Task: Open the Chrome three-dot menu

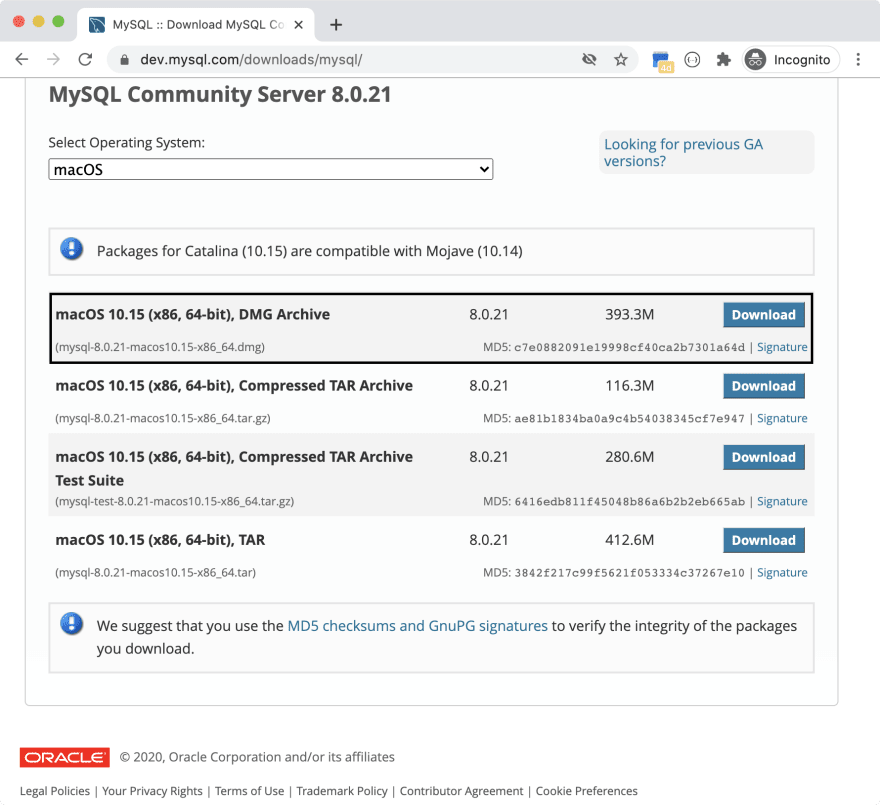Action: pyautogui.click(x=858, y=60)
